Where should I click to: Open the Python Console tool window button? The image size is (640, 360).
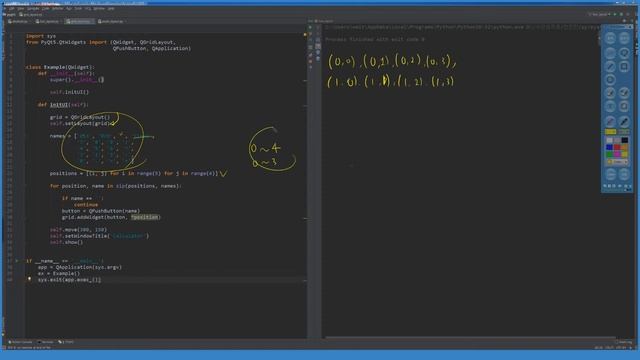pos(20,342)
